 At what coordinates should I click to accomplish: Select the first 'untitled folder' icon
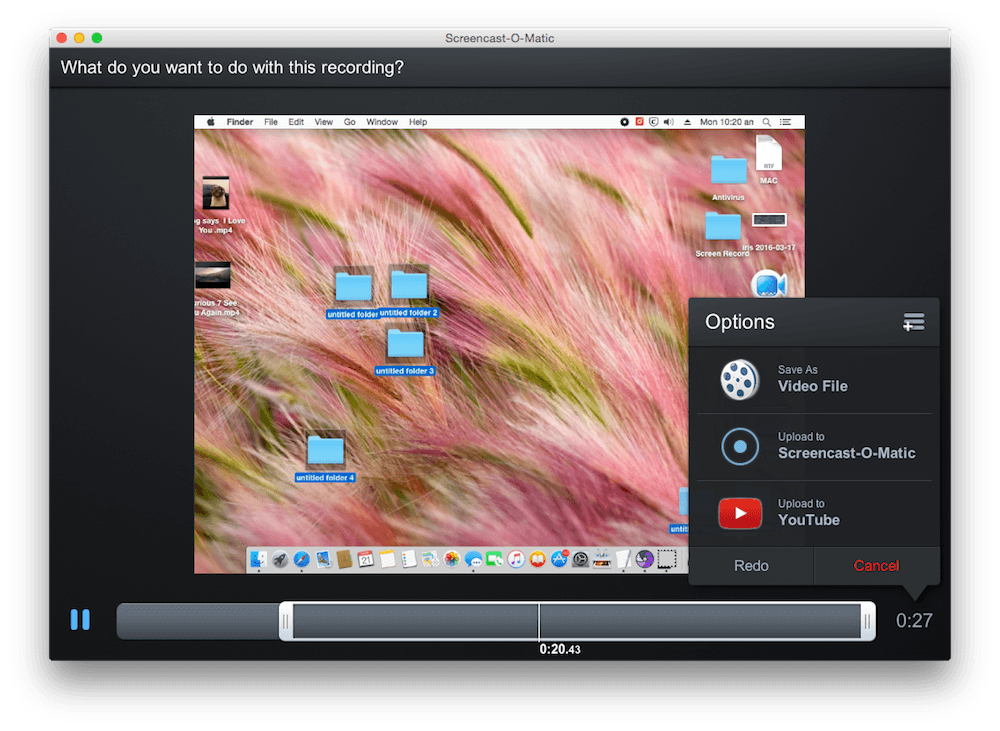[353, 286]
